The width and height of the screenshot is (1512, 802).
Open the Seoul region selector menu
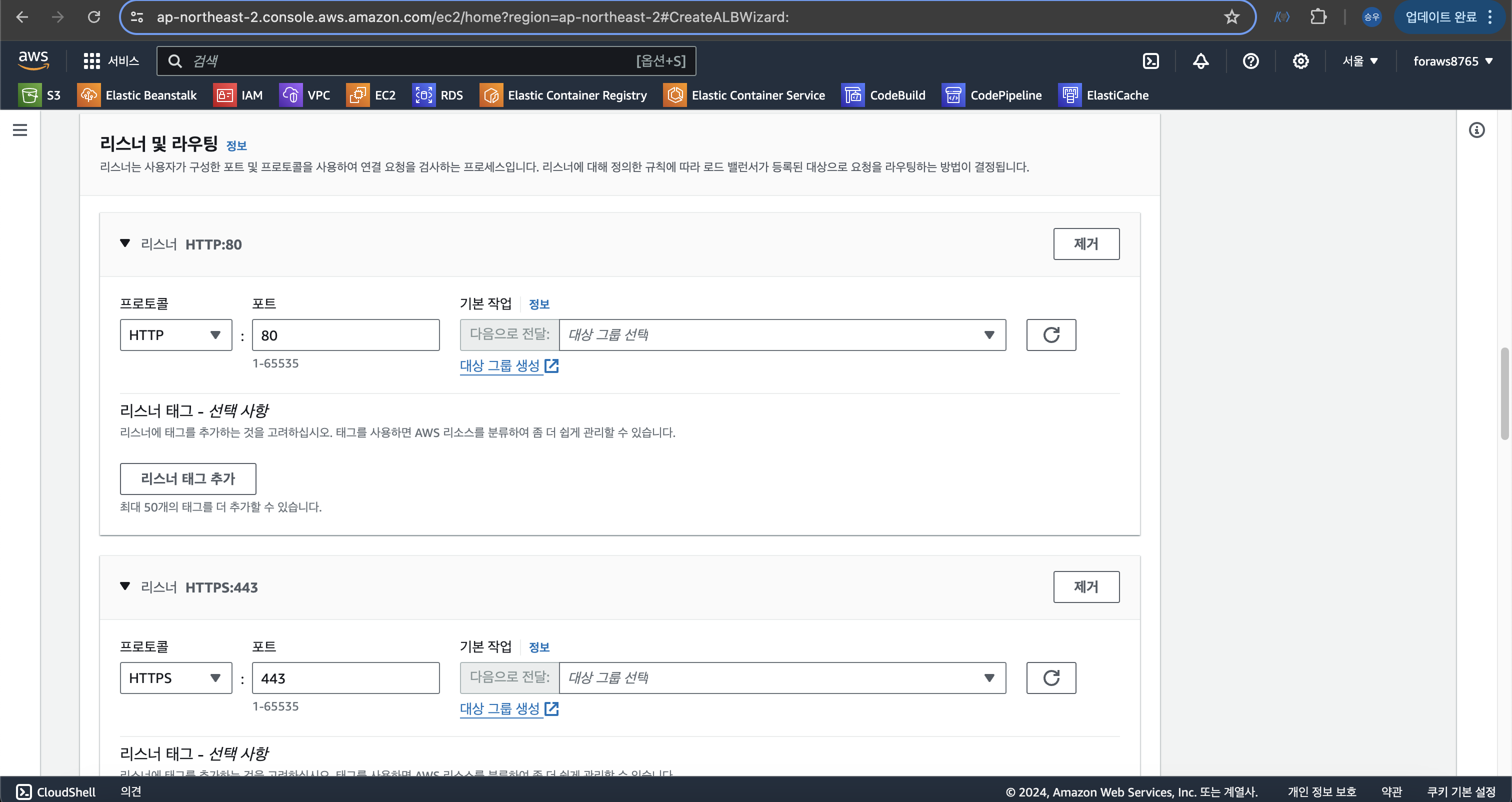[1359, 61]
